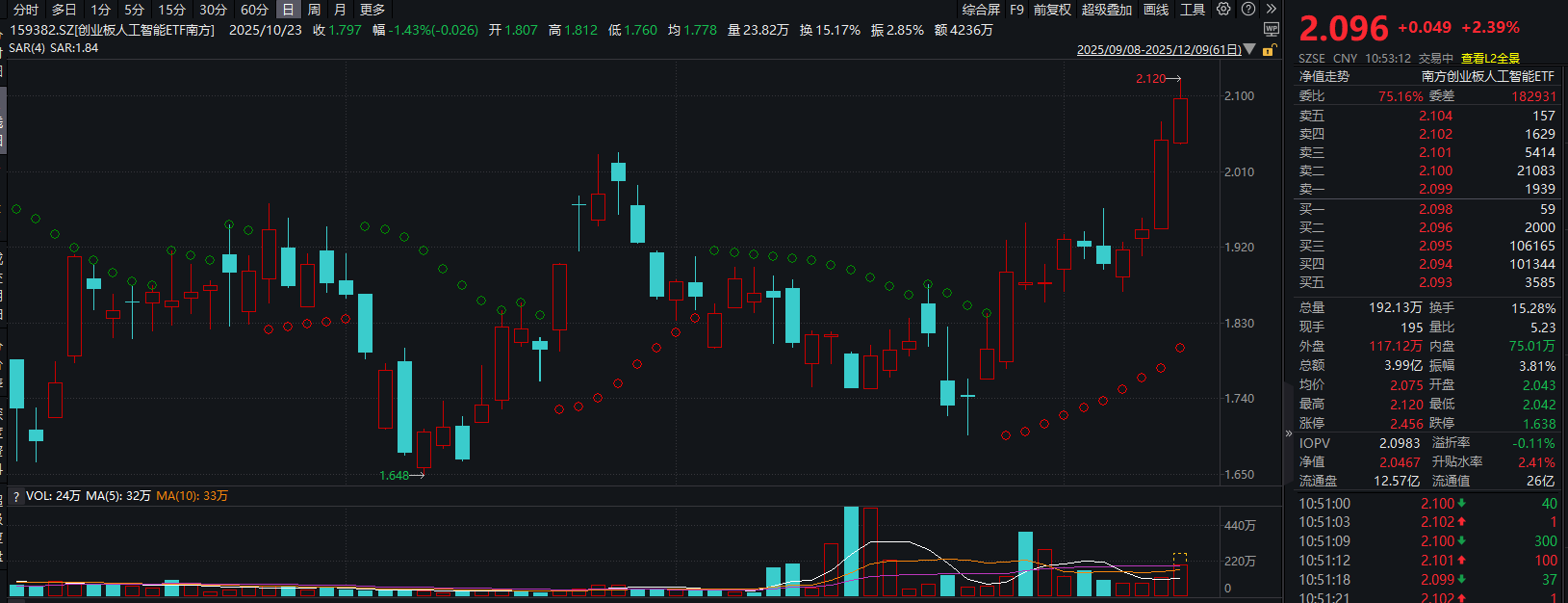Select the 日 daily period tab
1568x603 pixels.
click(x=288, y=10)
